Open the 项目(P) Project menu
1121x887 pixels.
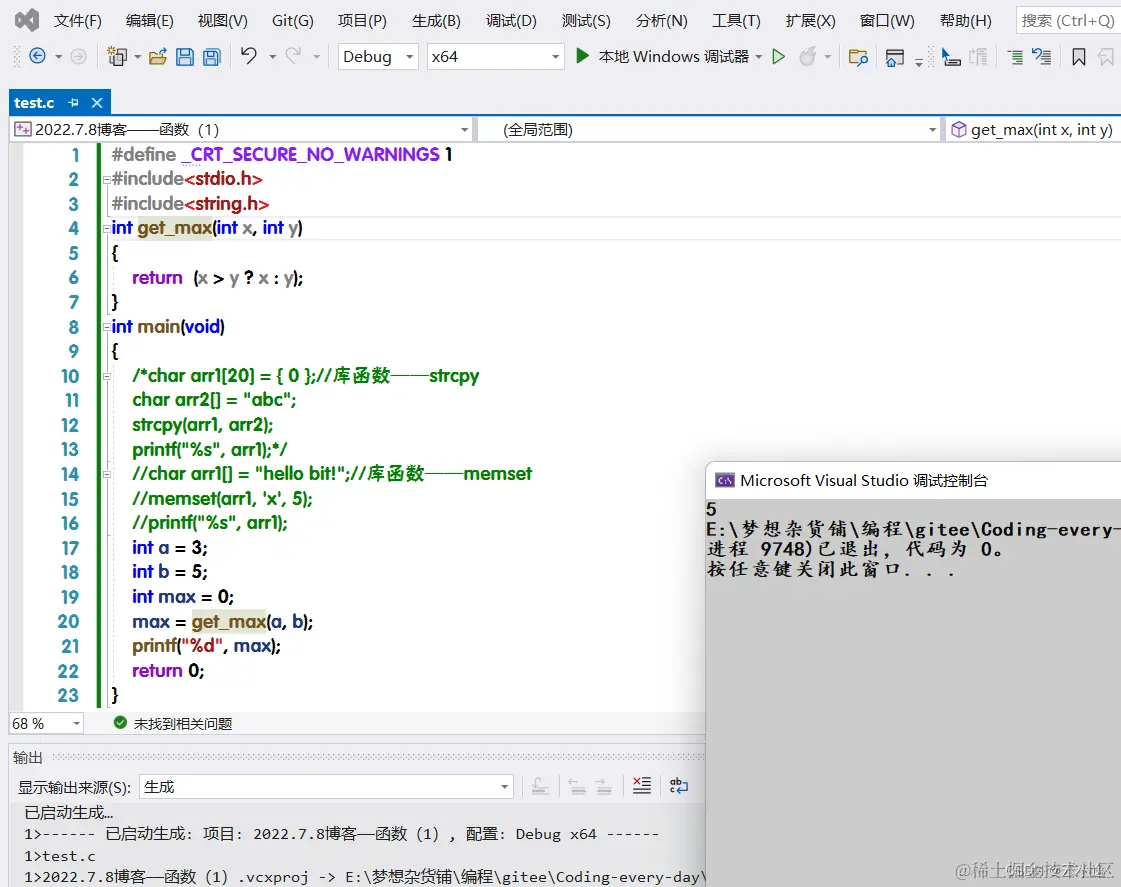point(362,21)
